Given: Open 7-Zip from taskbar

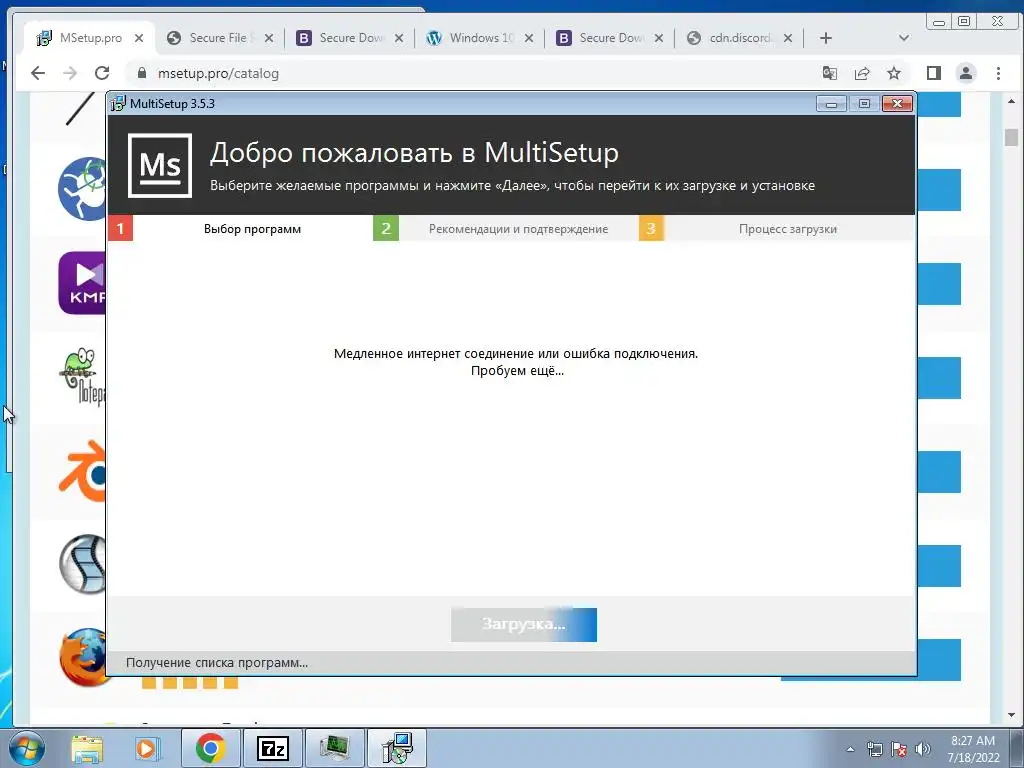Looking at the screenshot, I should [x=272, y=748].
